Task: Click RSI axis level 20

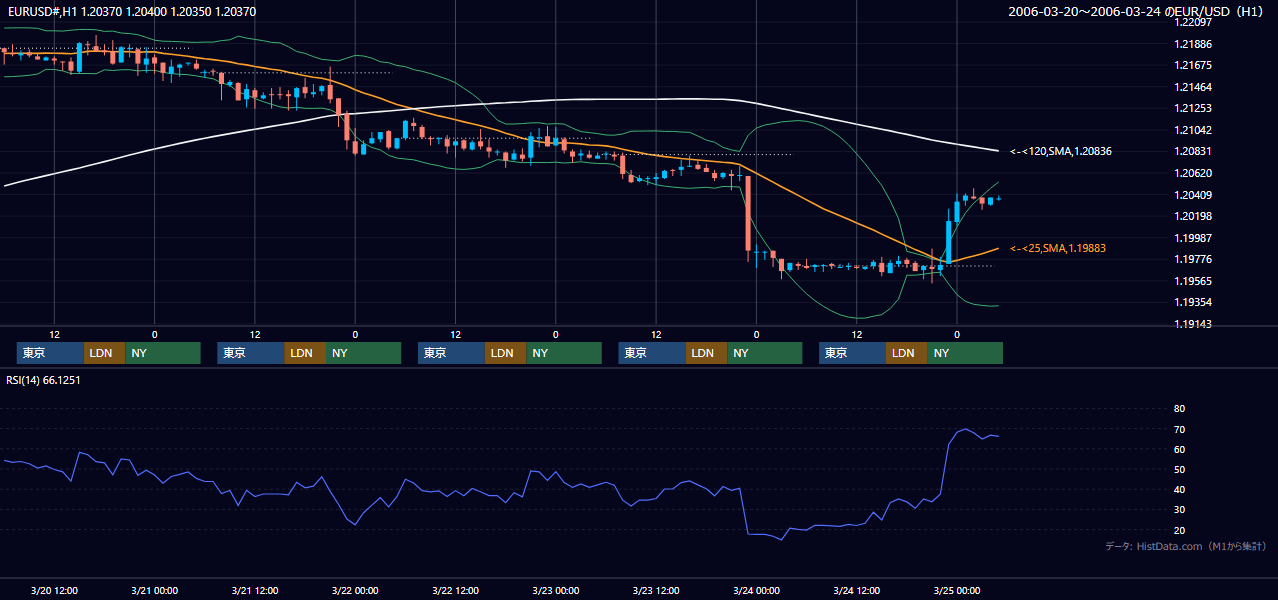Action: pyautogui.click(x=1179, y=530)
